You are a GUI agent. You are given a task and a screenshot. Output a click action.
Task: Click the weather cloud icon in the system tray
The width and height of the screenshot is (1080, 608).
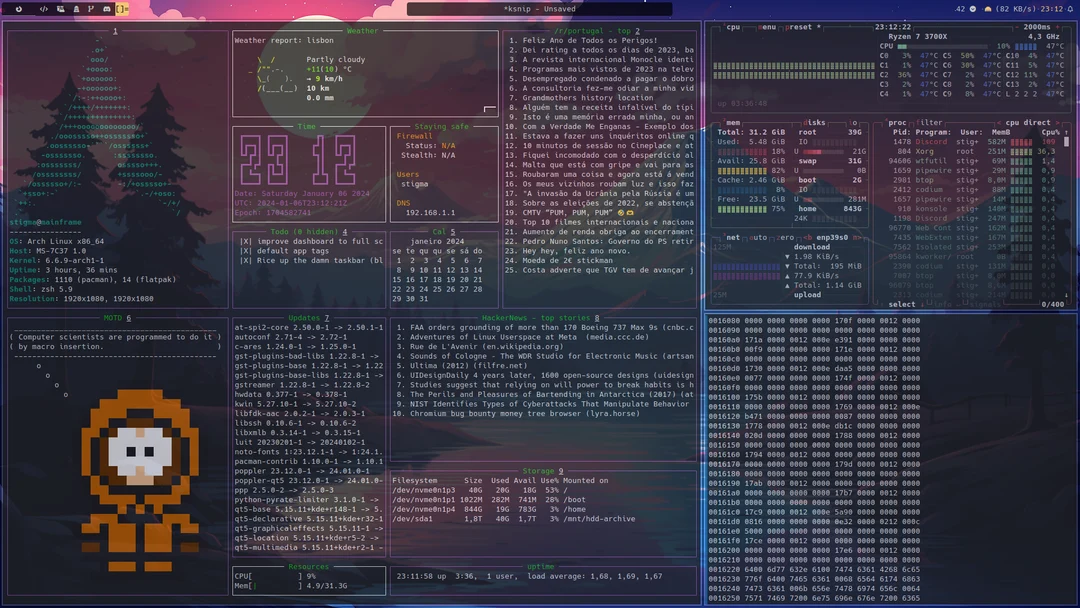pos(987,8)
